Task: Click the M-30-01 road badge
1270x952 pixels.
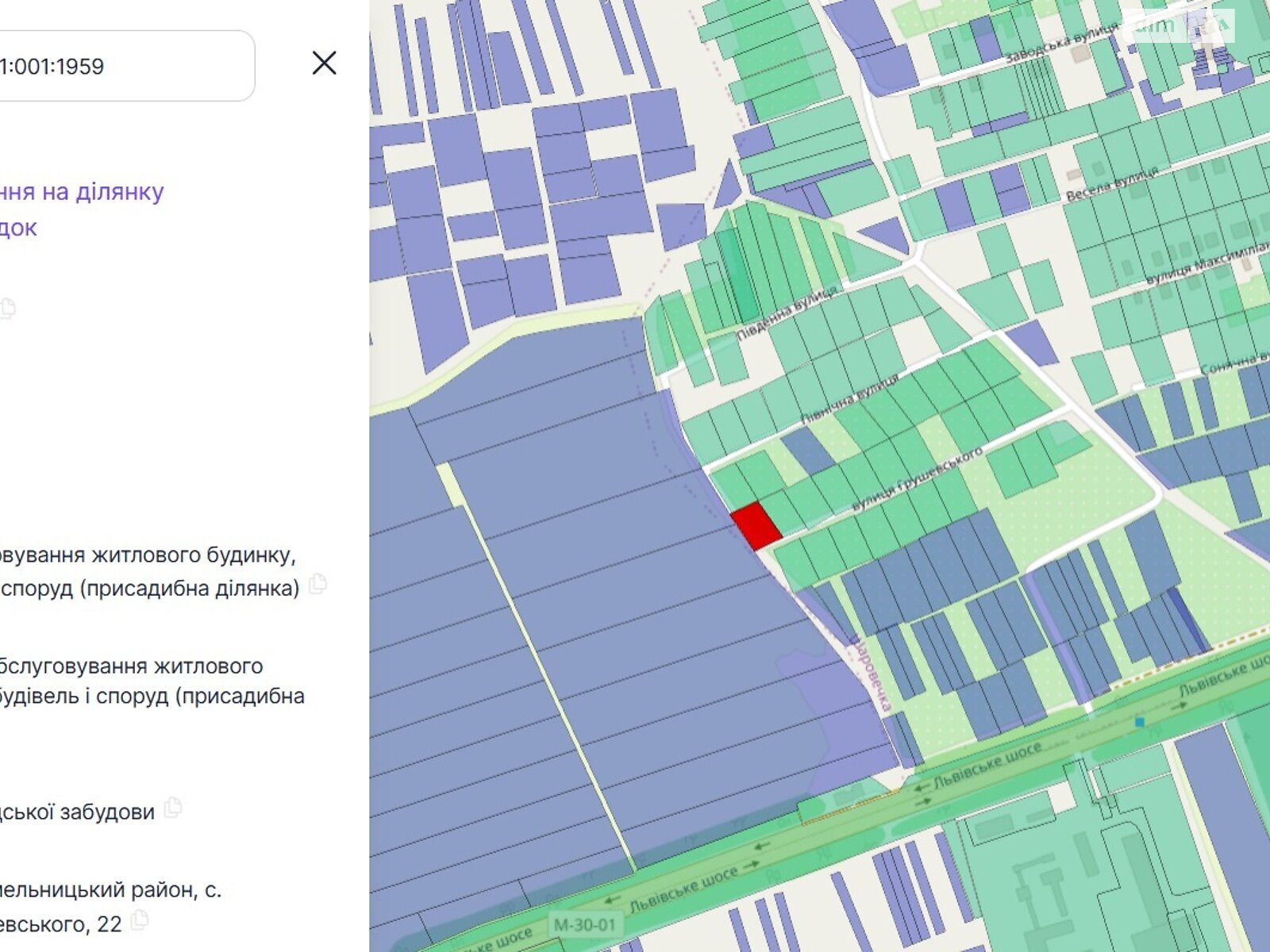Action: pyautogui.click(x=584, y=924)
